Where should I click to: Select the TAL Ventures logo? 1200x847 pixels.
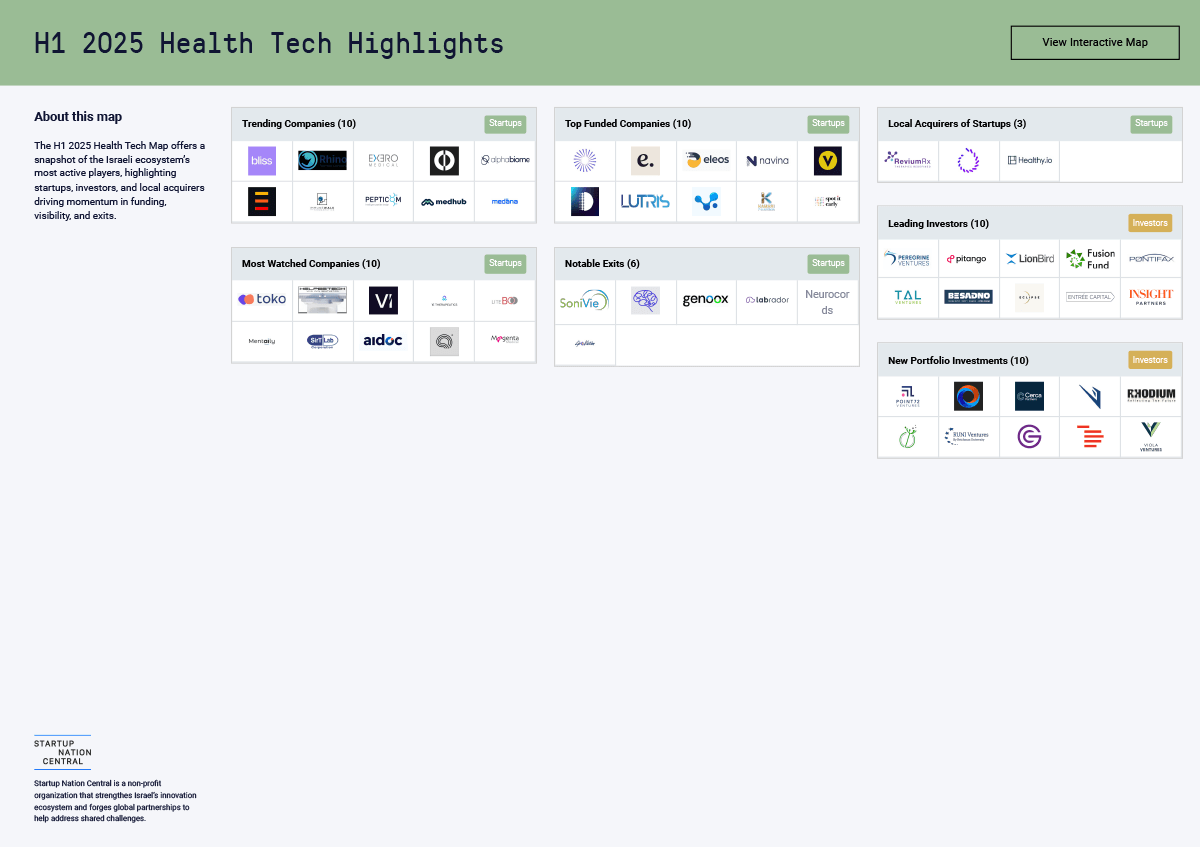tap(908, 297)
